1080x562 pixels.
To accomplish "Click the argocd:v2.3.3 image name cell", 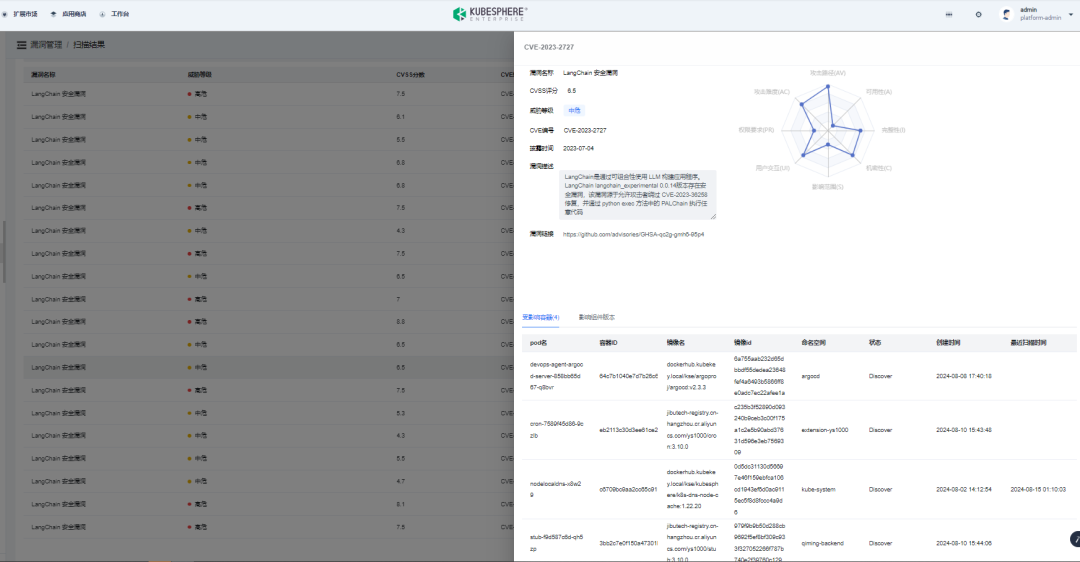I will coord(692,376).
